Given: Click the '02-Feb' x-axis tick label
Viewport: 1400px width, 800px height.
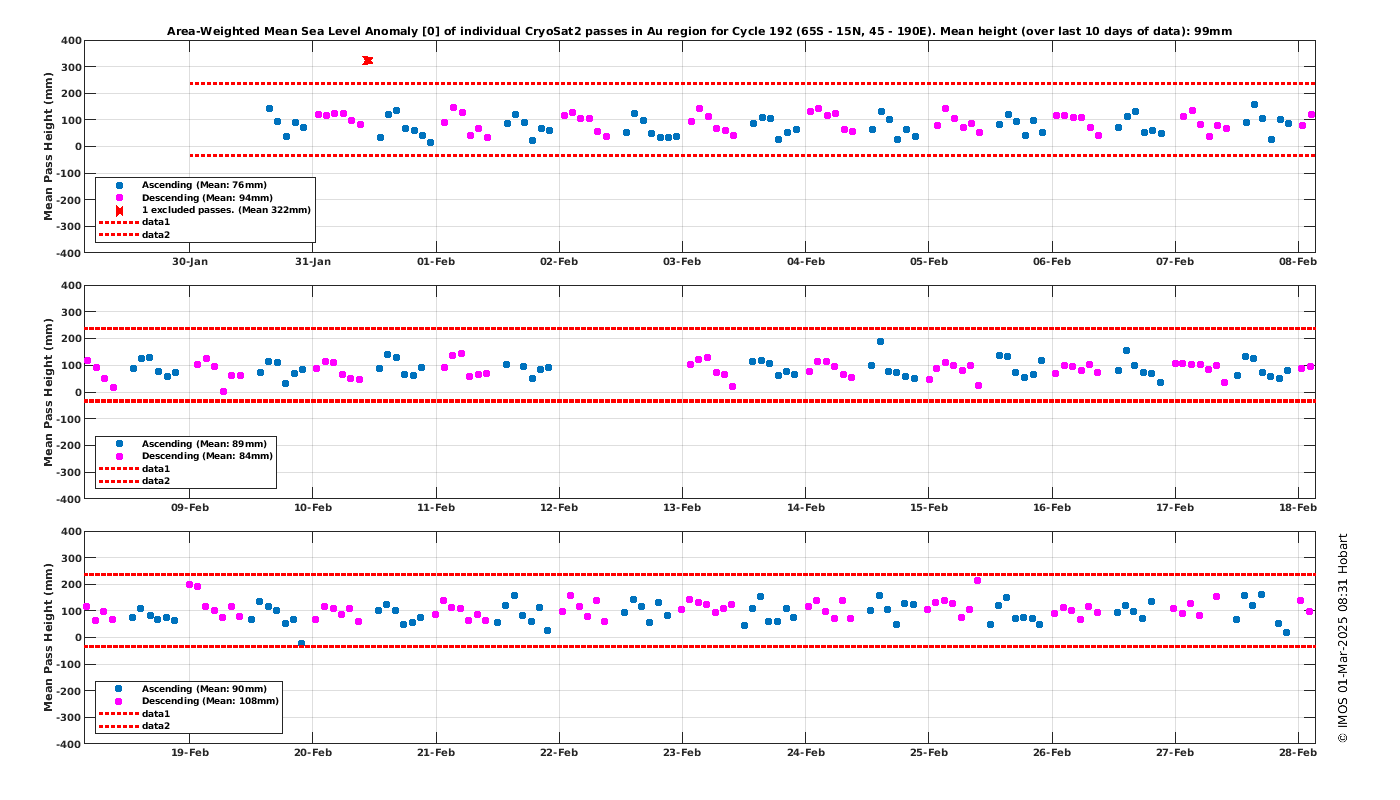Looking at the screenshot, I should pyautogui.click(x=559, y=262).
